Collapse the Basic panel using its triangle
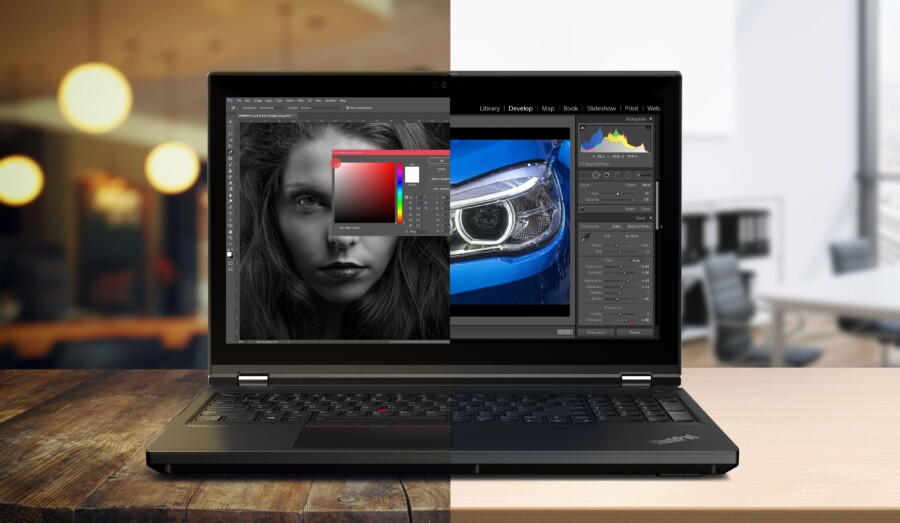 pyautogui.click(x=650, y=217)
